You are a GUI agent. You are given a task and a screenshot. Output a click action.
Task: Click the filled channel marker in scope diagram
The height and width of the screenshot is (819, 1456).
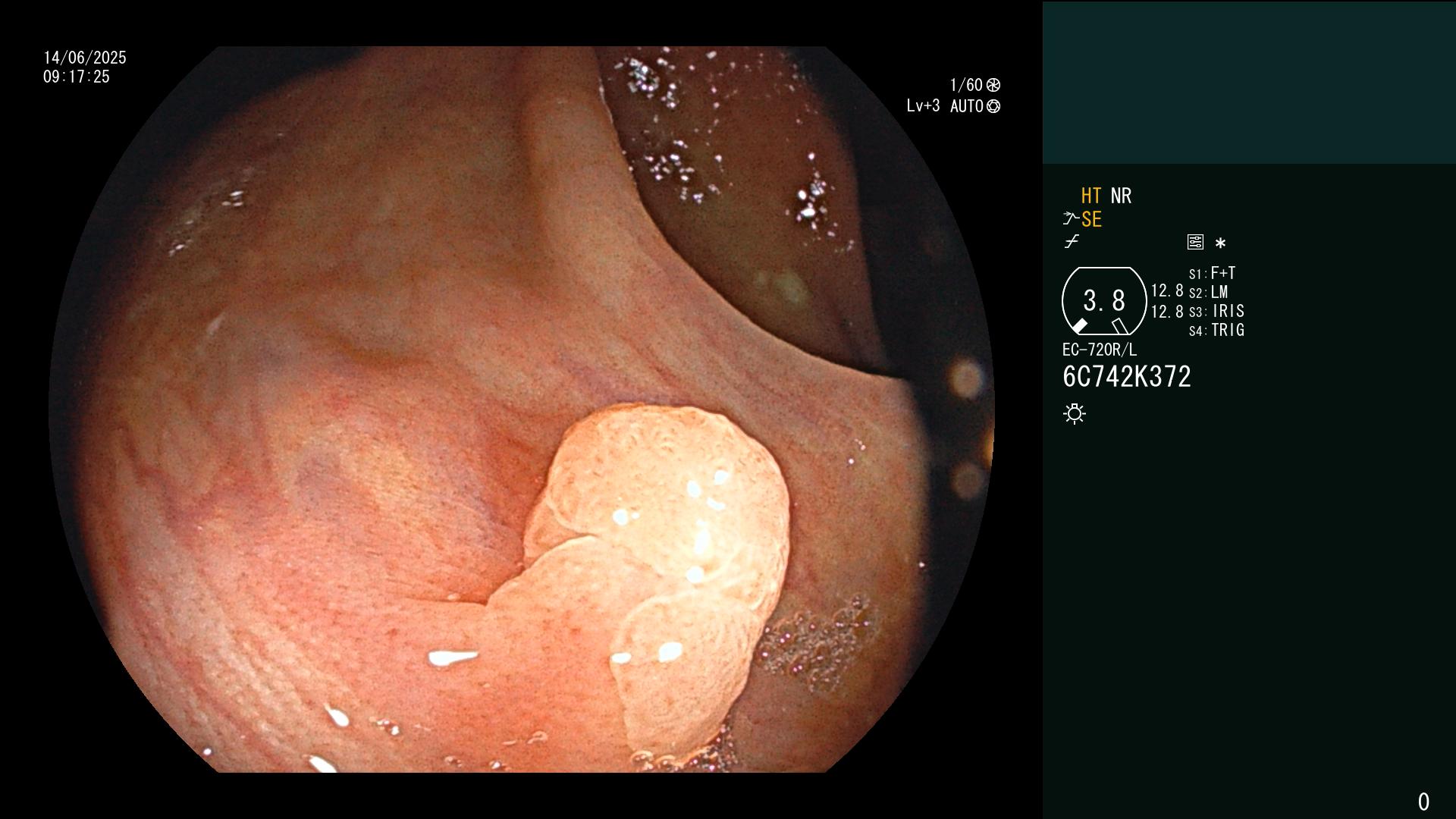[x=1079, y=326]
